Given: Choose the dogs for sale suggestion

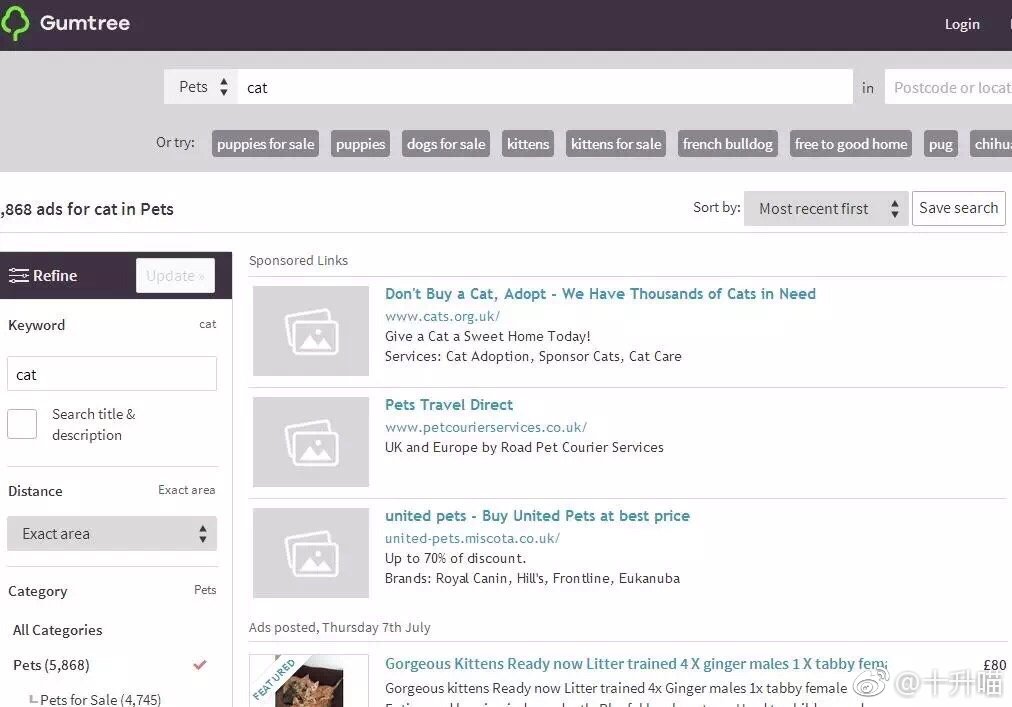Looking at the screenshot, I should (x=446, y=144).
